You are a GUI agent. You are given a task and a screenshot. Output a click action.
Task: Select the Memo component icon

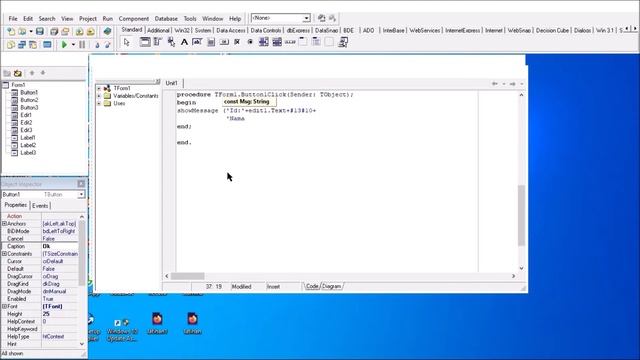[211, 42]
